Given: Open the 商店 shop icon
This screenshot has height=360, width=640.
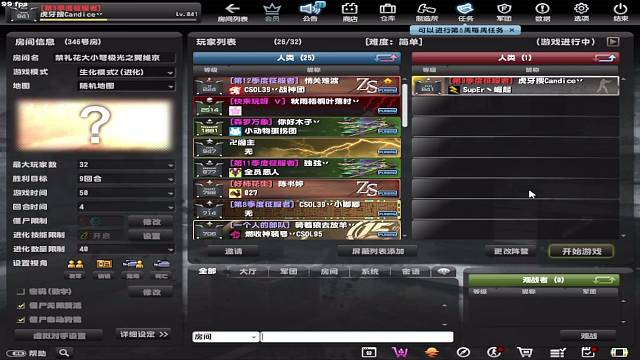Looking at the screenshot, I should pyautogui.click(x=350, y=12).
